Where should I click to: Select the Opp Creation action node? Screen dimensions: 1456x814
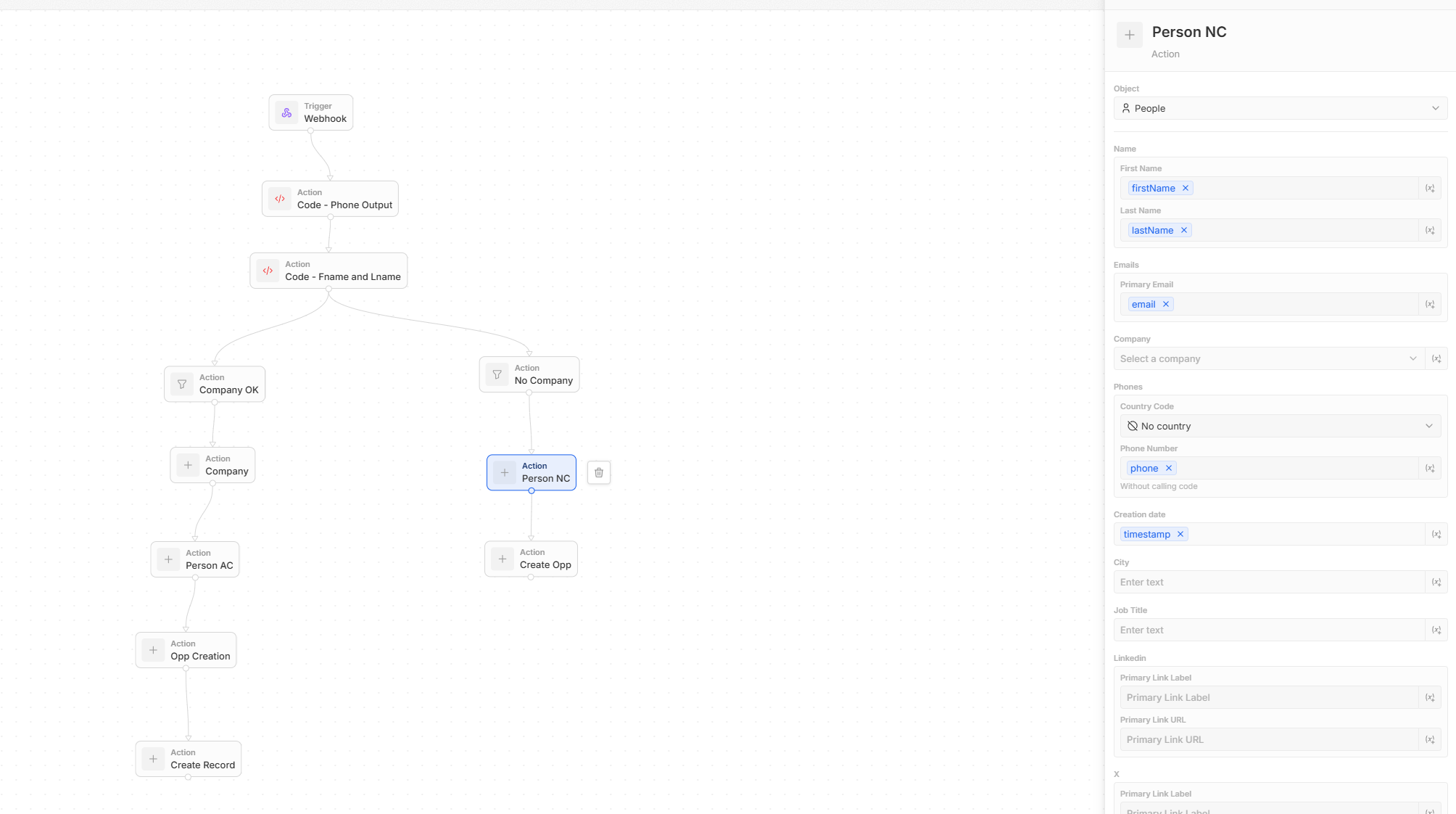pyautogui.click(x=186, y=650)
